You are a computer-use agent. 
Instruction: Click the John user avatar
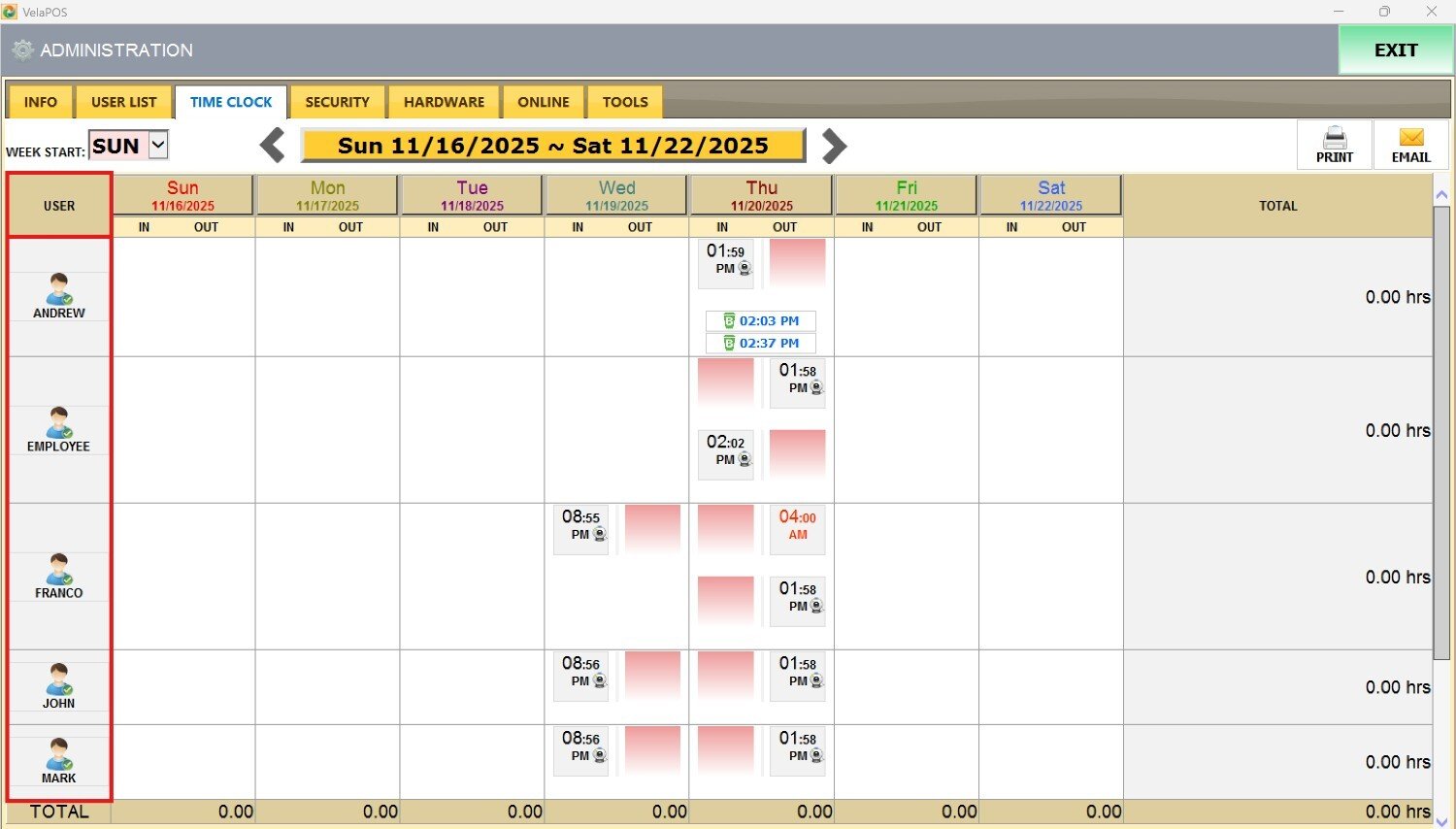coord(58,680)
